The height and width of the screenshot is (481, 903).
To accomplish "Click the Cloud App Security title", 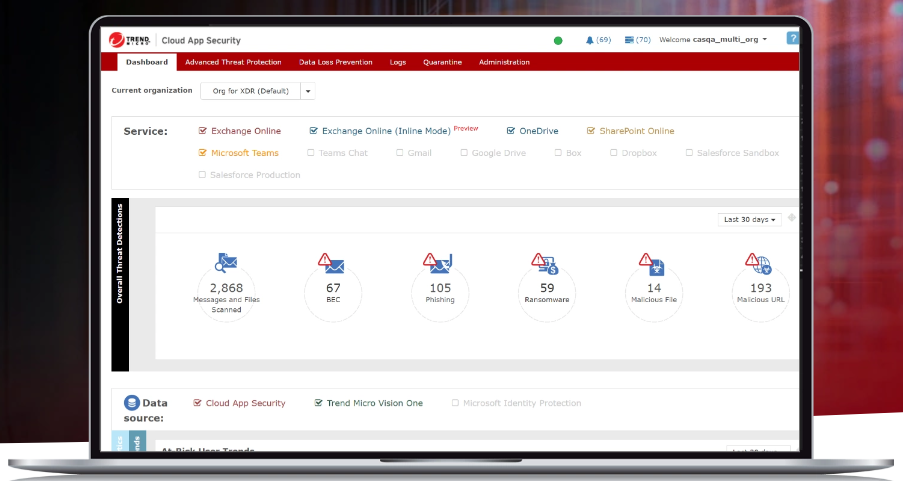I will pyautogui.click(x=201, y=40).
